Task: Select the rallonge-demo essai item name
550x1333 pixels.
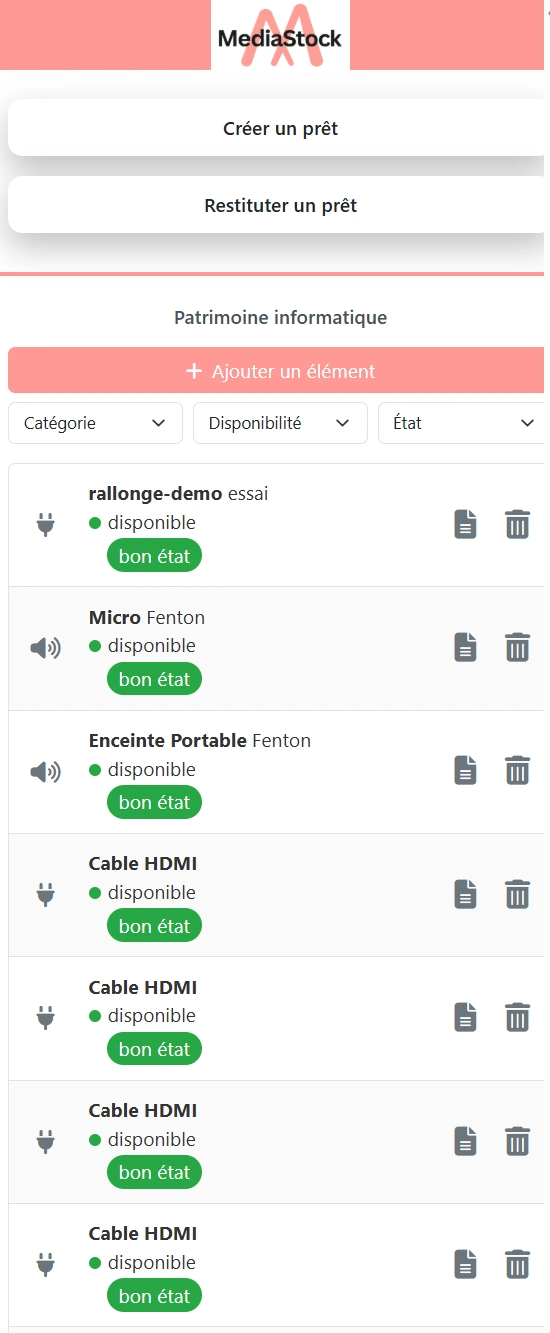Action: [178, 494]
